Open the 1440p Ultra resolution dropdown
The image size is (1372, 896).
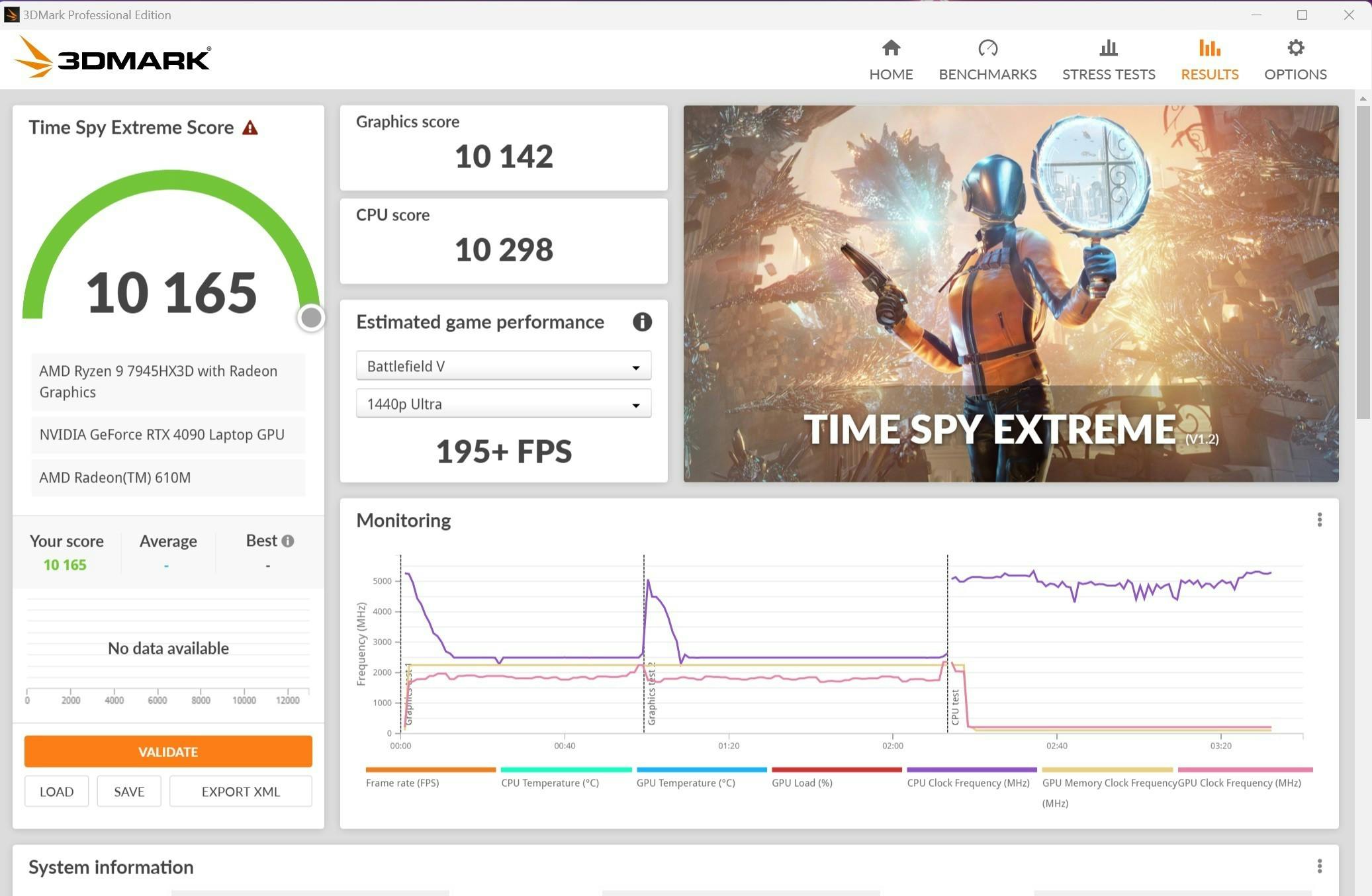pyautogui.click(x=504, y=404)
